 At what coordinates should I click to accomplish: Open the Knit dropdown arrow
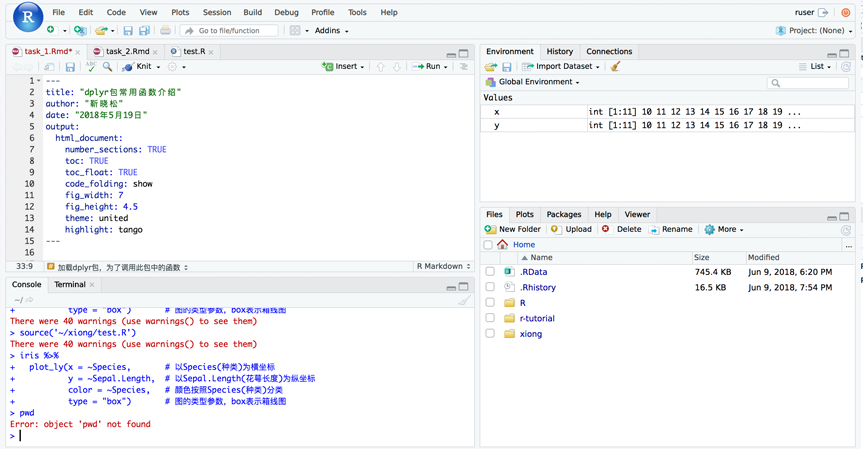159,67
